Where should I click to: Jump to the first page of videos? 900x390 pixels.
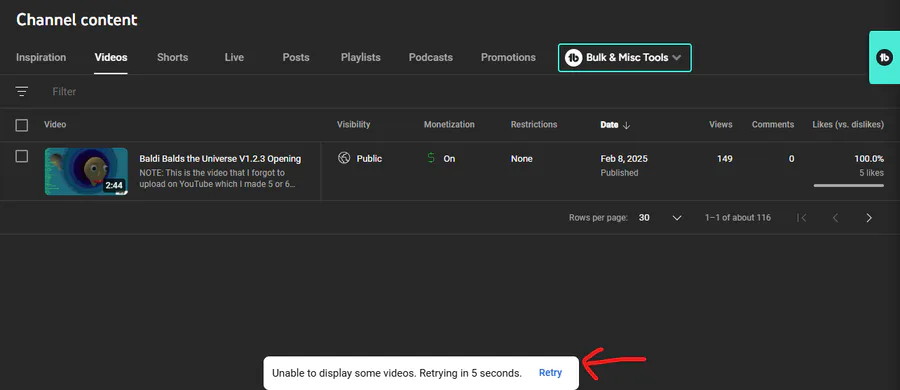point(802,218)
